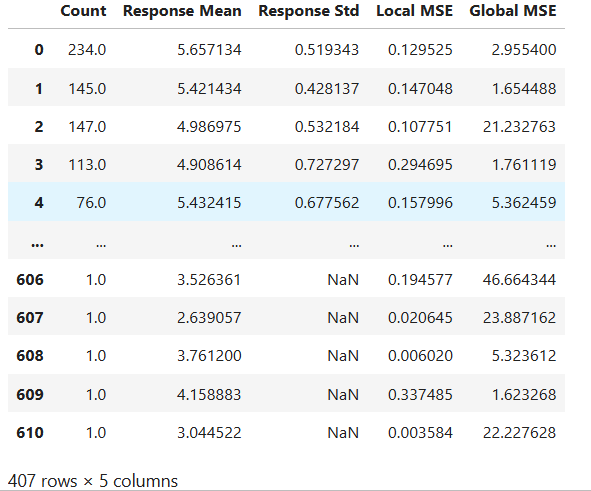Click Response Mean value 5.421434
The height and width of the screenshot is (491, 591).
click(x=209, y=89)
